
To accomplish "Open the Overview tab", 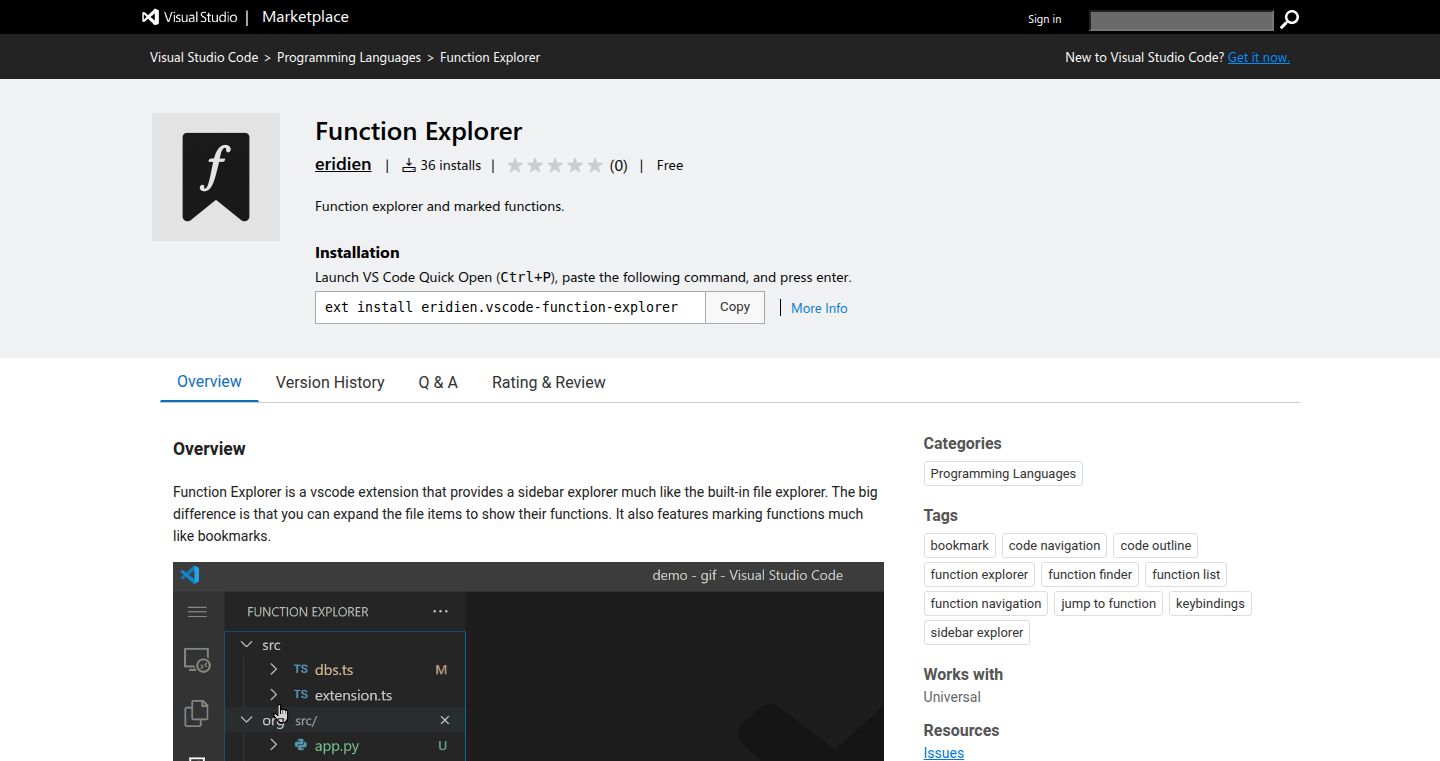I will coord(209,382).
